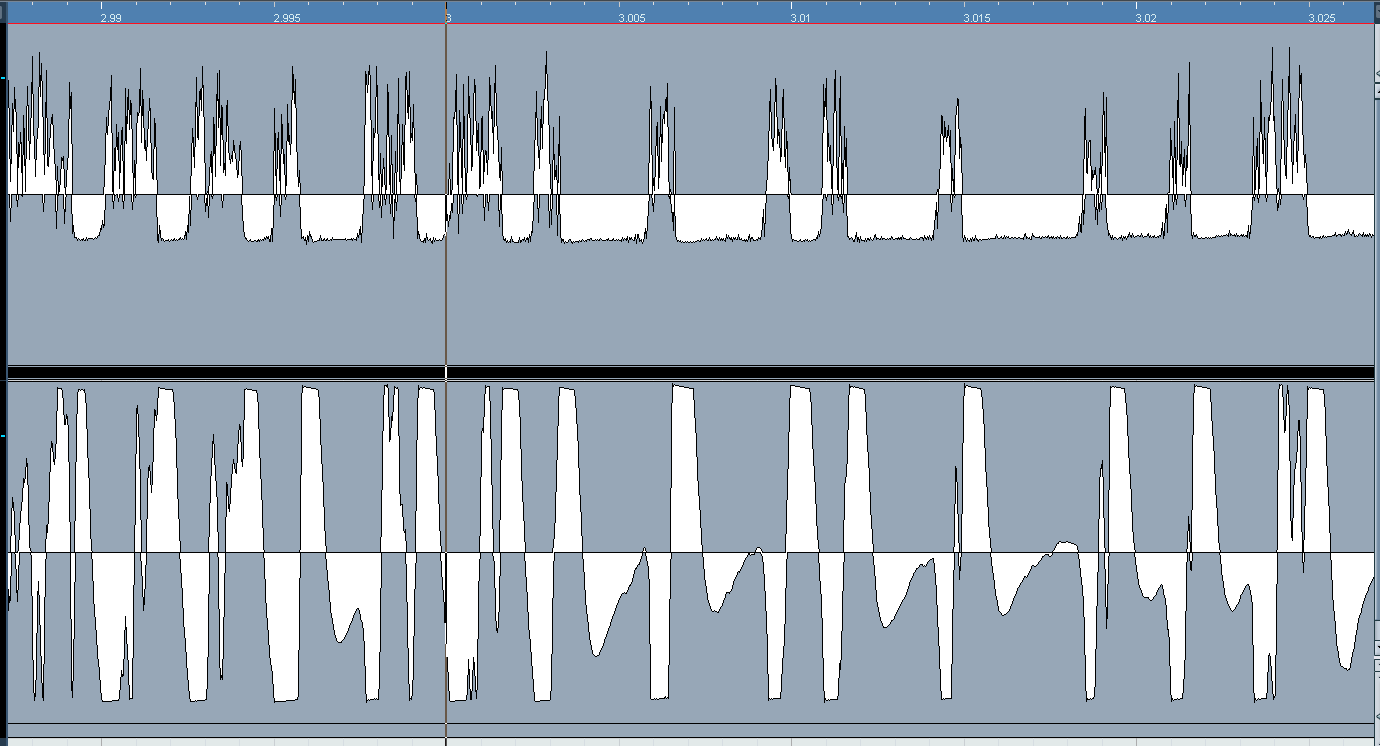Click the vertical playhead cursor line
1380x746 pixels.
446,300
